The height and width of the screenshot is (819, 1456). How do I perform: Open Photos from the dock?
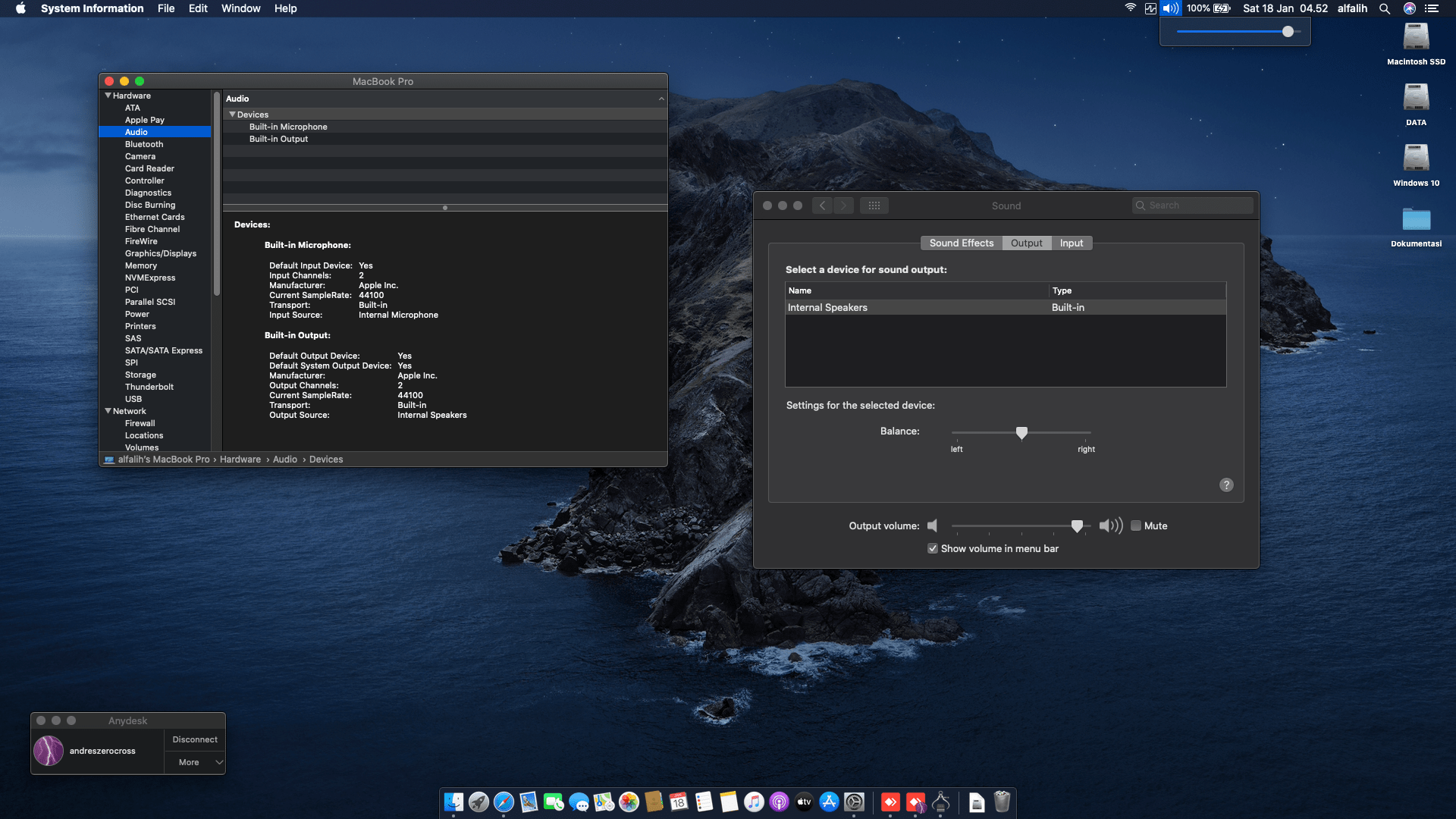tap(629, 802)
